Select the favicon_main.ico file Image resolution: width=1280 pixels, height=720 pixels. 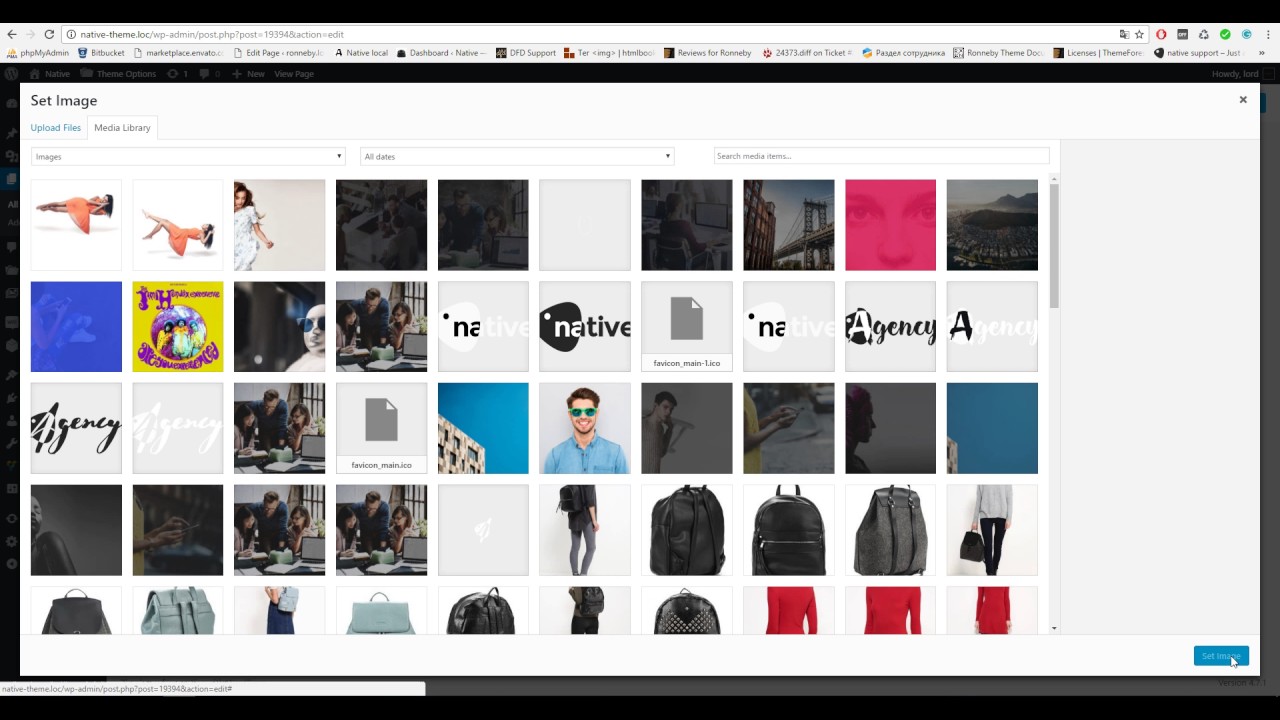coord(381,428)
